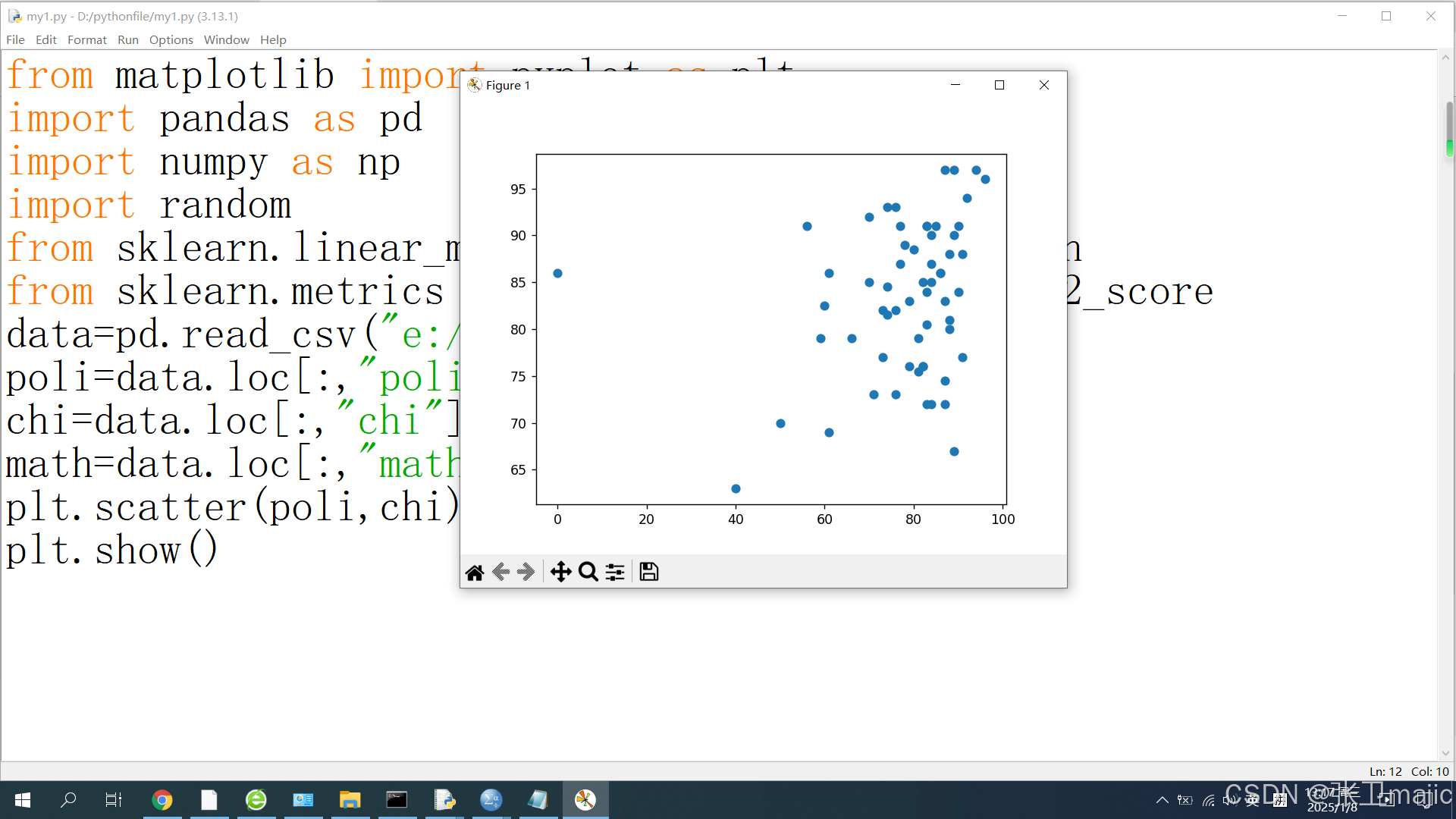Open the Format menu
This screenshot has height=819, width=1456.
click(x=86, y=39)
